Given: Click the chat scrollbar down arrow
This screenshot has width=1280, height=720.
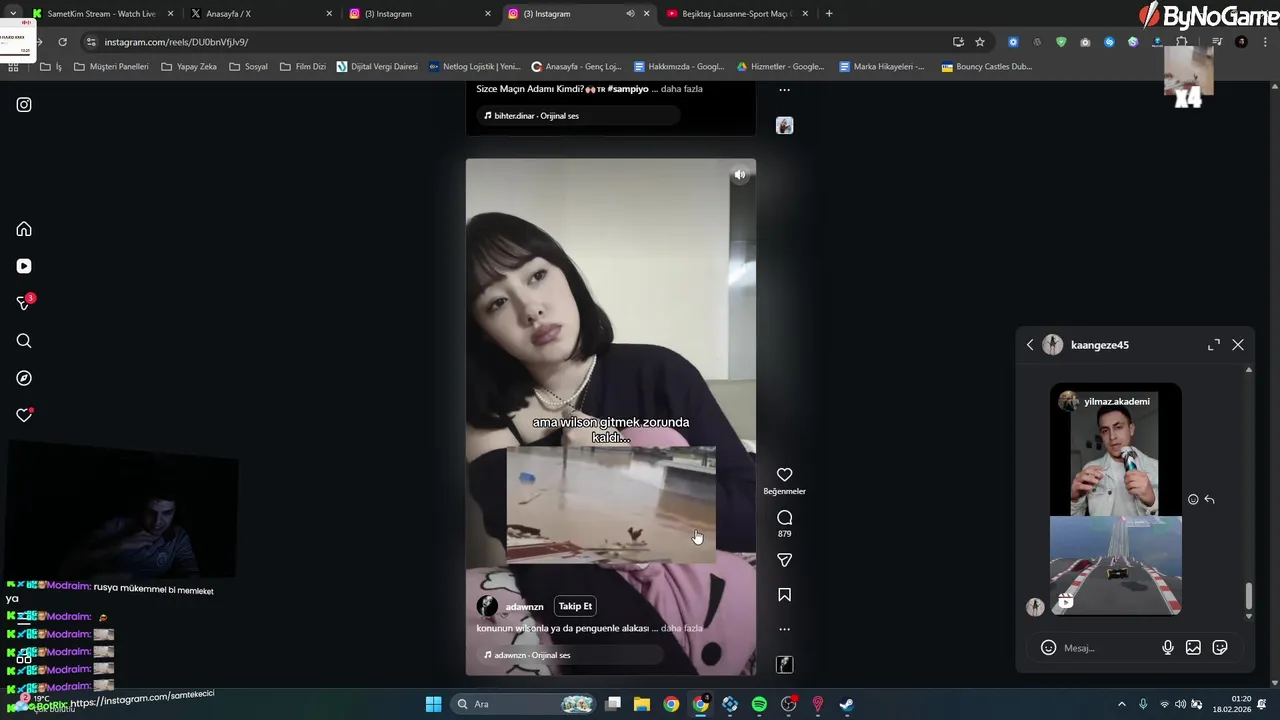Looking at the screenshot, I should point(1249,616).
